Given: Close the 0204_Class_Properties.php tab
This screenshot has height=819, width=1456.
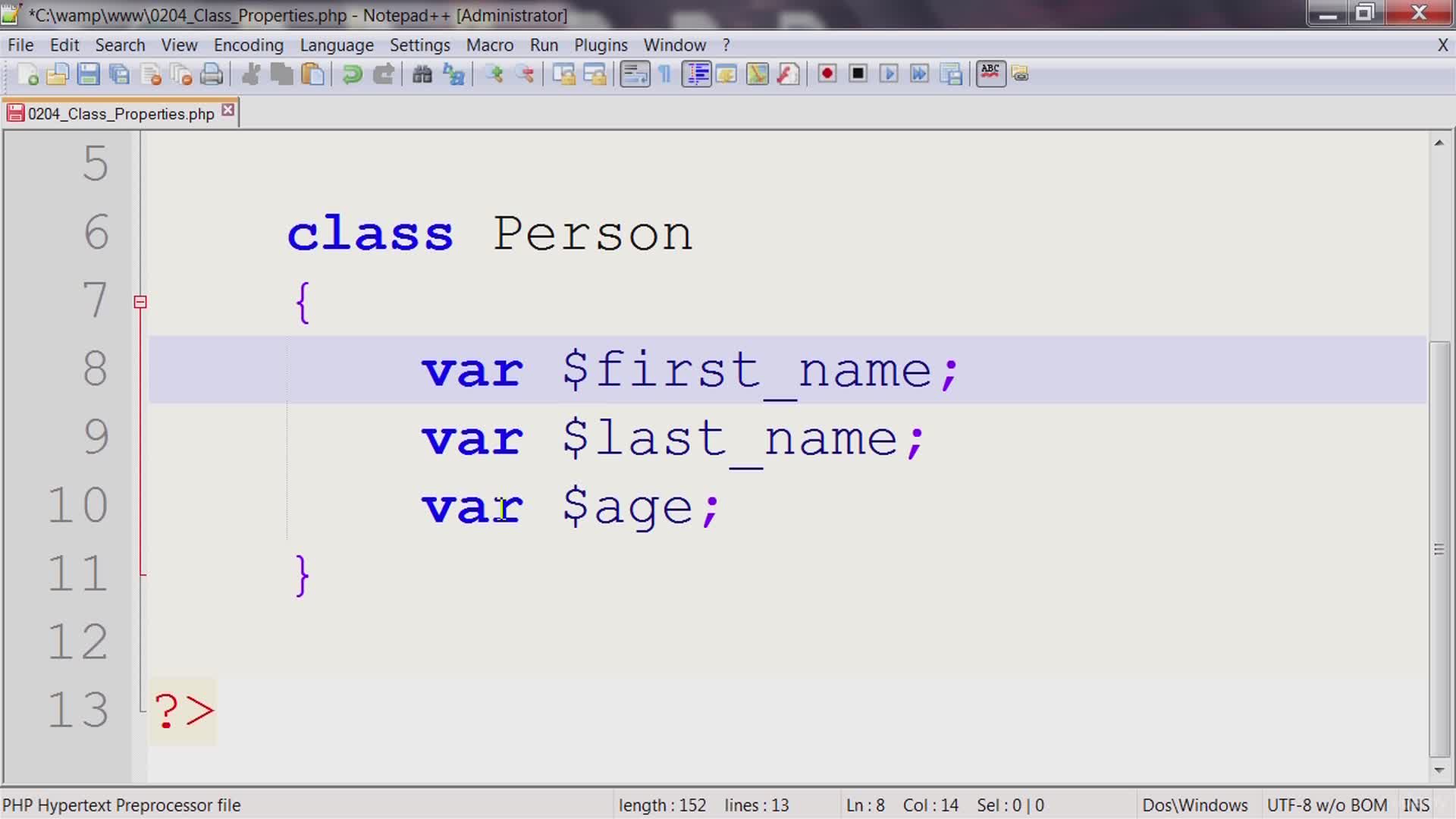Looking at the screenshot, I should (x=227, y=111).
